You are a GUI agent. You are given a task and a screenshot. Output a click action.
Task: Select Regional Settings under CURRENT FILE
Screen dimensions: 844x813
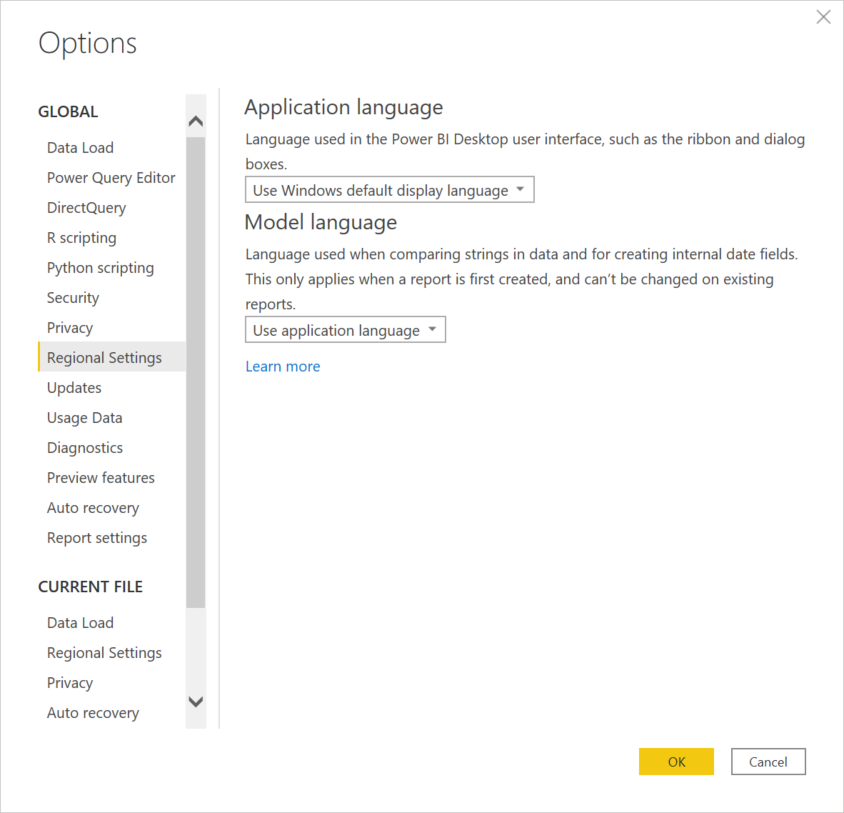coord(104,652)
